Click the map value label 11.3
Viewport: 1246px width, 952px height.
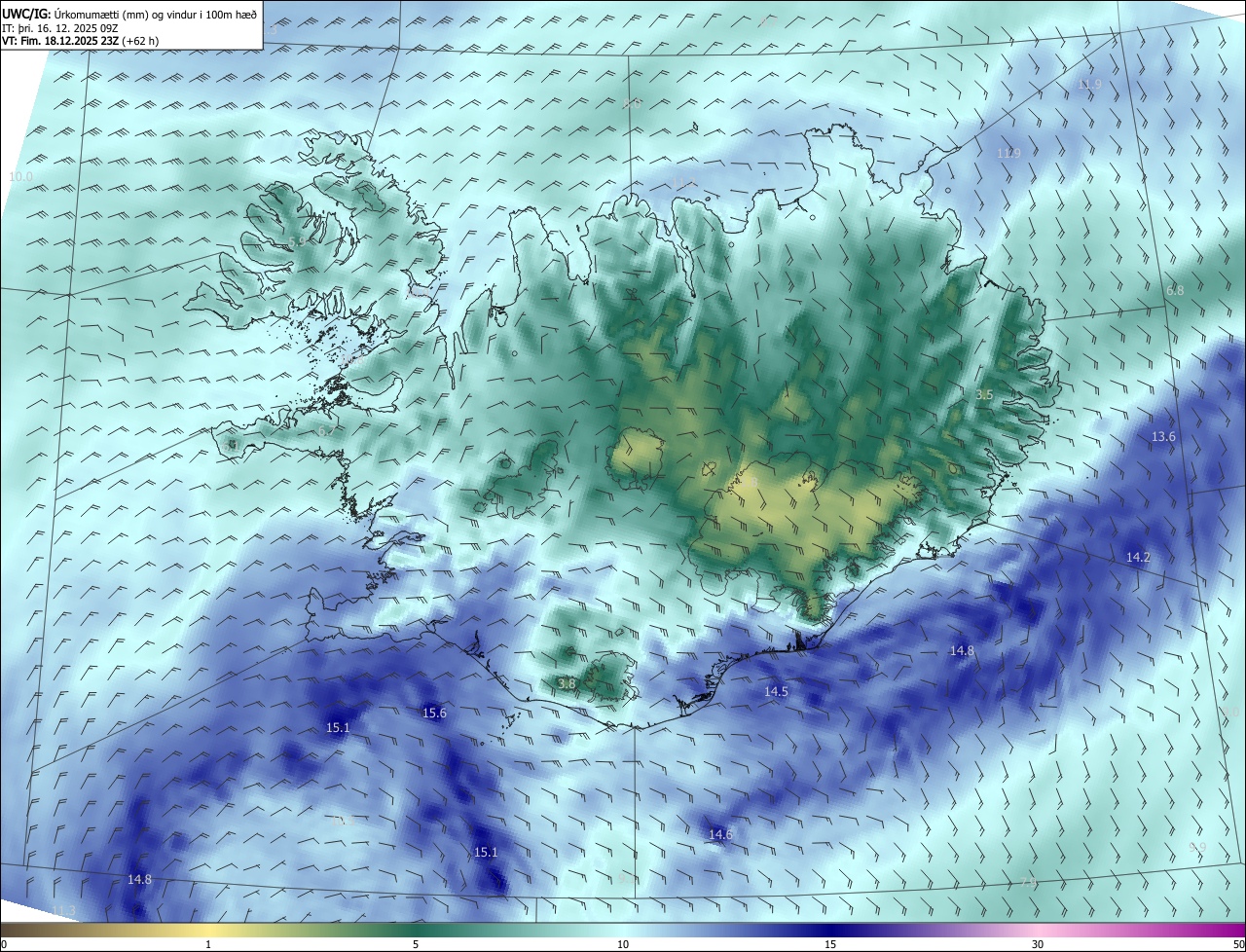click(63, 910)
